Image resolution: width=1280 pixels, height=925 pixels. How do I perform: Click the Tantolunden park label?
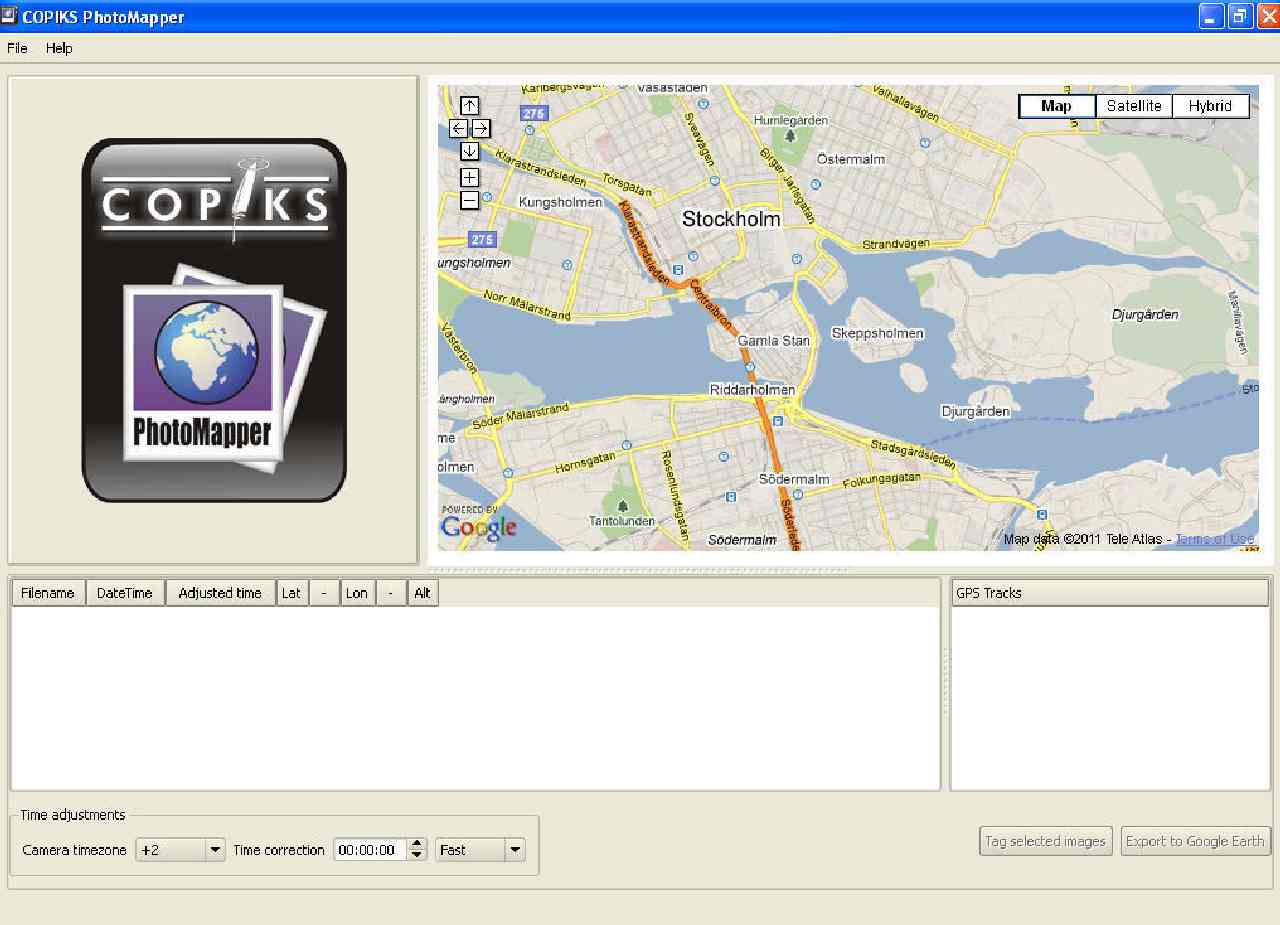pyautogui.click(x=622, y=521)
